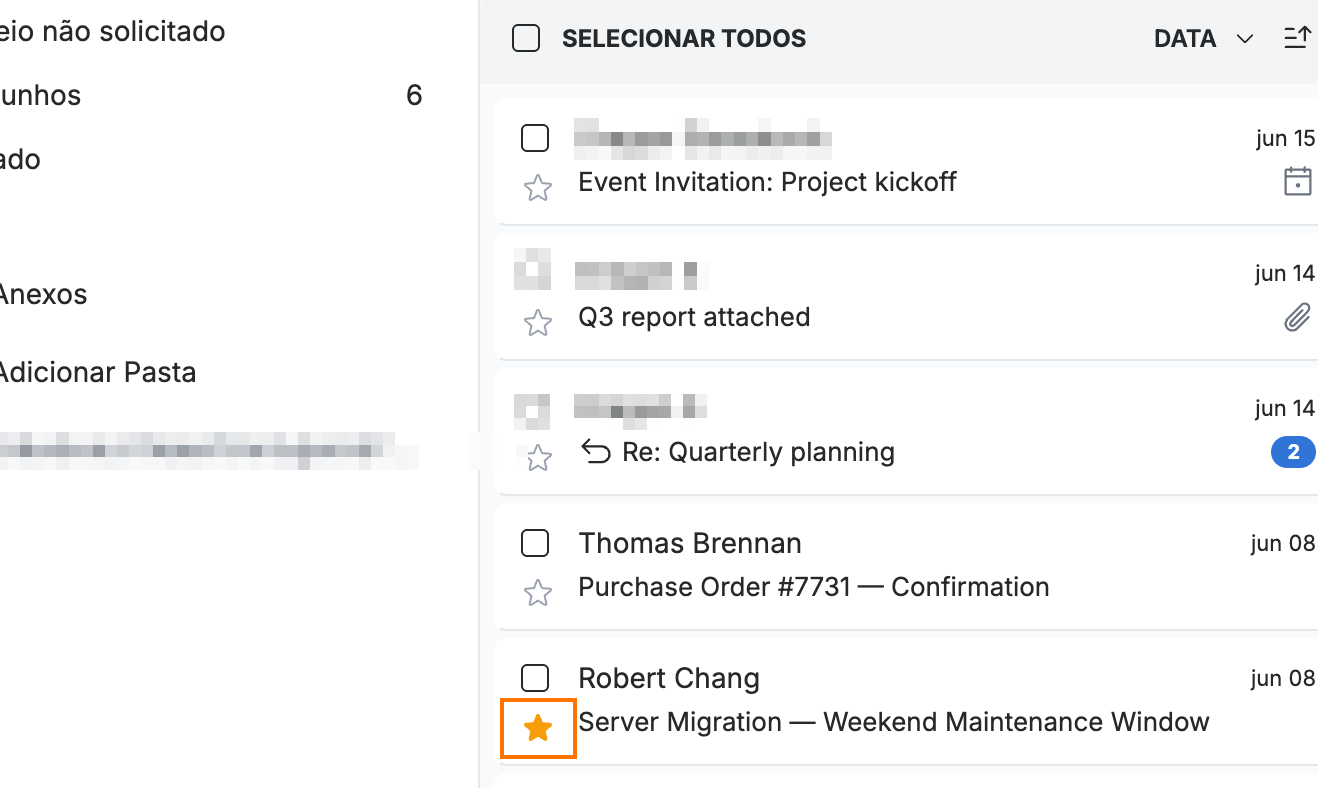1318x788 pixels.
Task: Toggle the sort order icon next to DATA
Action: pos(1297,39)
